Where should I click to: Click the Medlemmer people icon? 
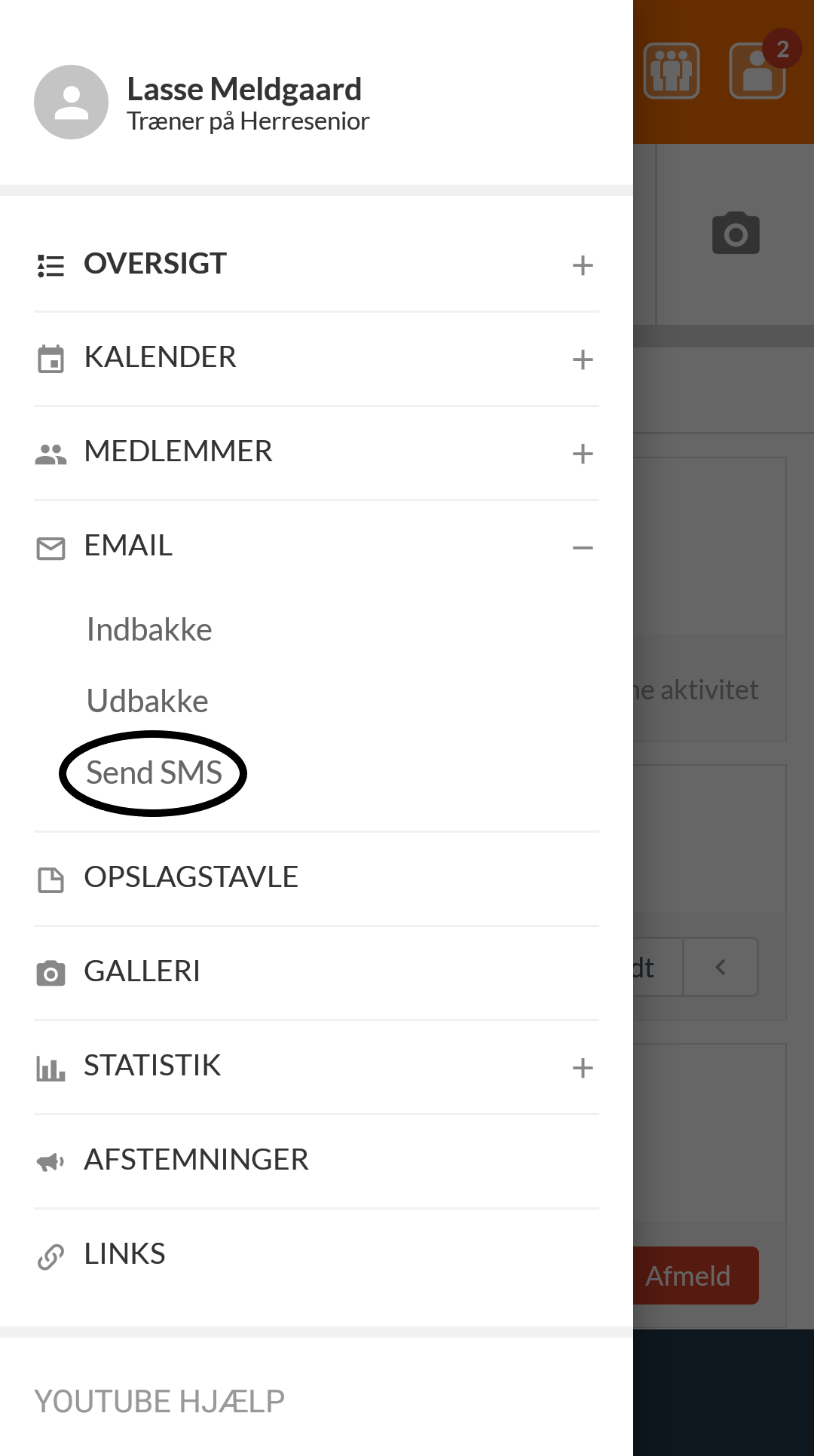50,453
